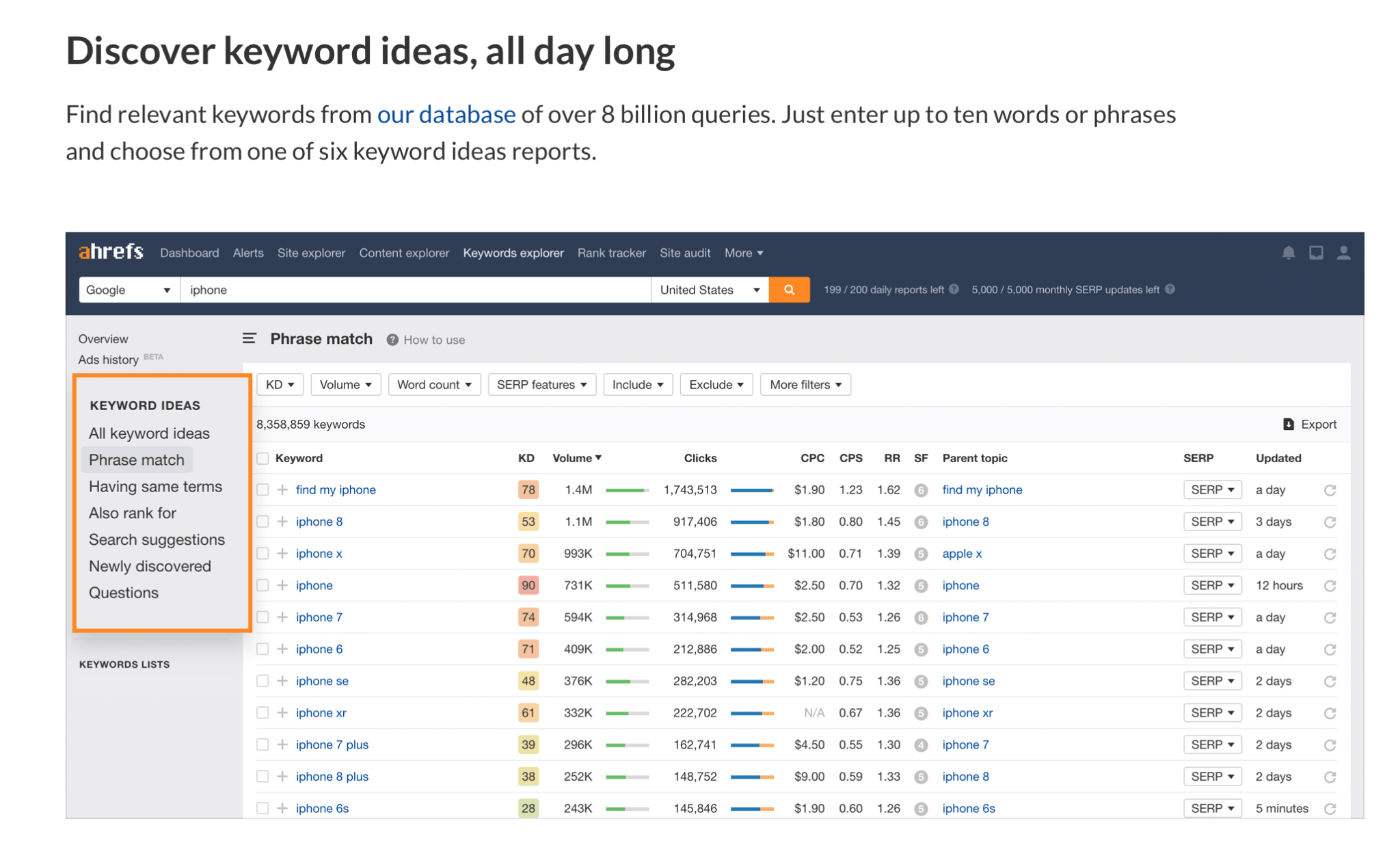Click the ahrefs logo
The image size is (1400, 860).
click(x=111, y=252)
